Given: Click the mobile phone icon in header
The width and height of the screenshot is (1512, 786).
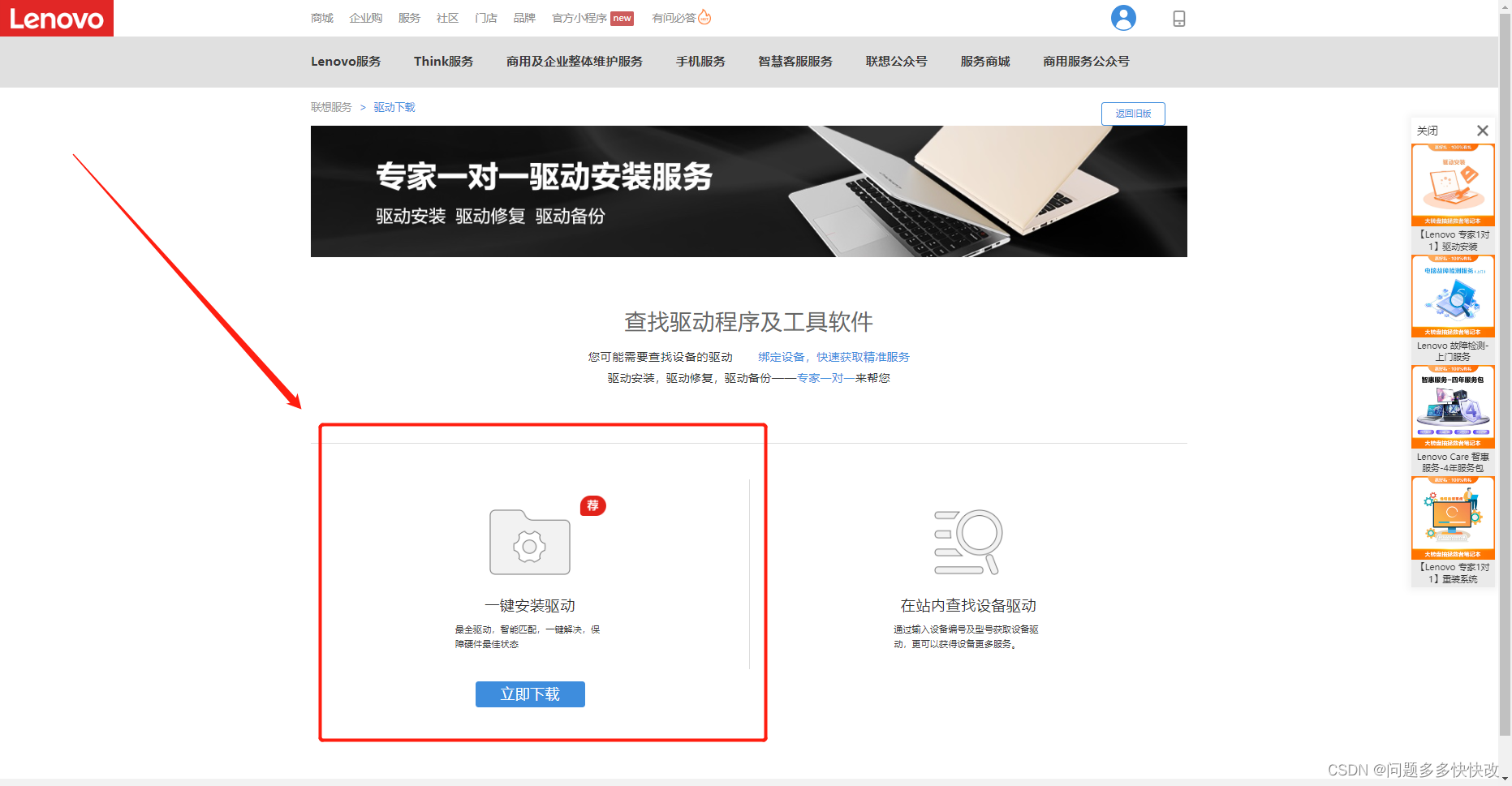Looking at the screenshot, I should click(1179, 19).
